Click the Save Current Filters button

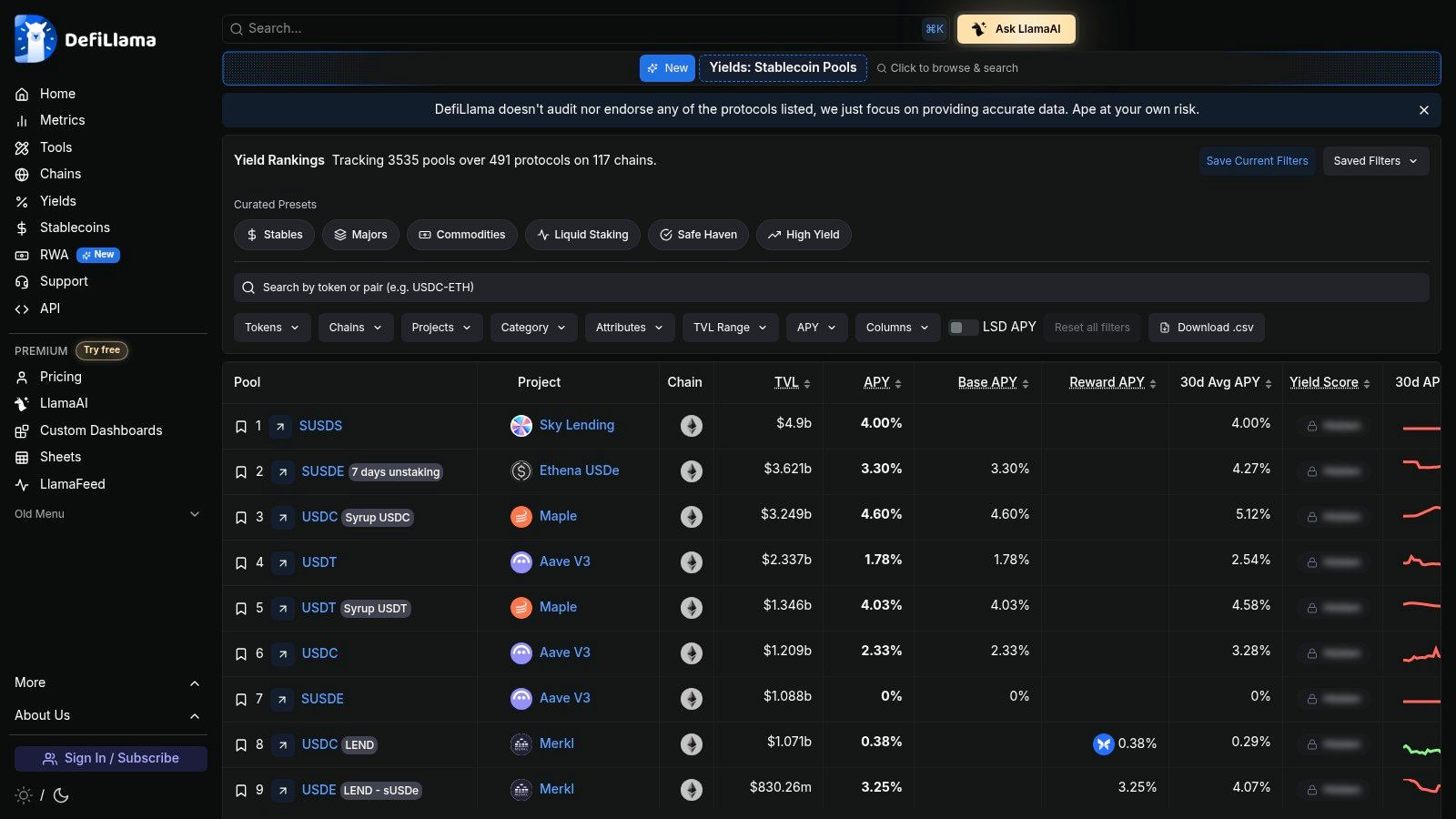point(1257,160)
